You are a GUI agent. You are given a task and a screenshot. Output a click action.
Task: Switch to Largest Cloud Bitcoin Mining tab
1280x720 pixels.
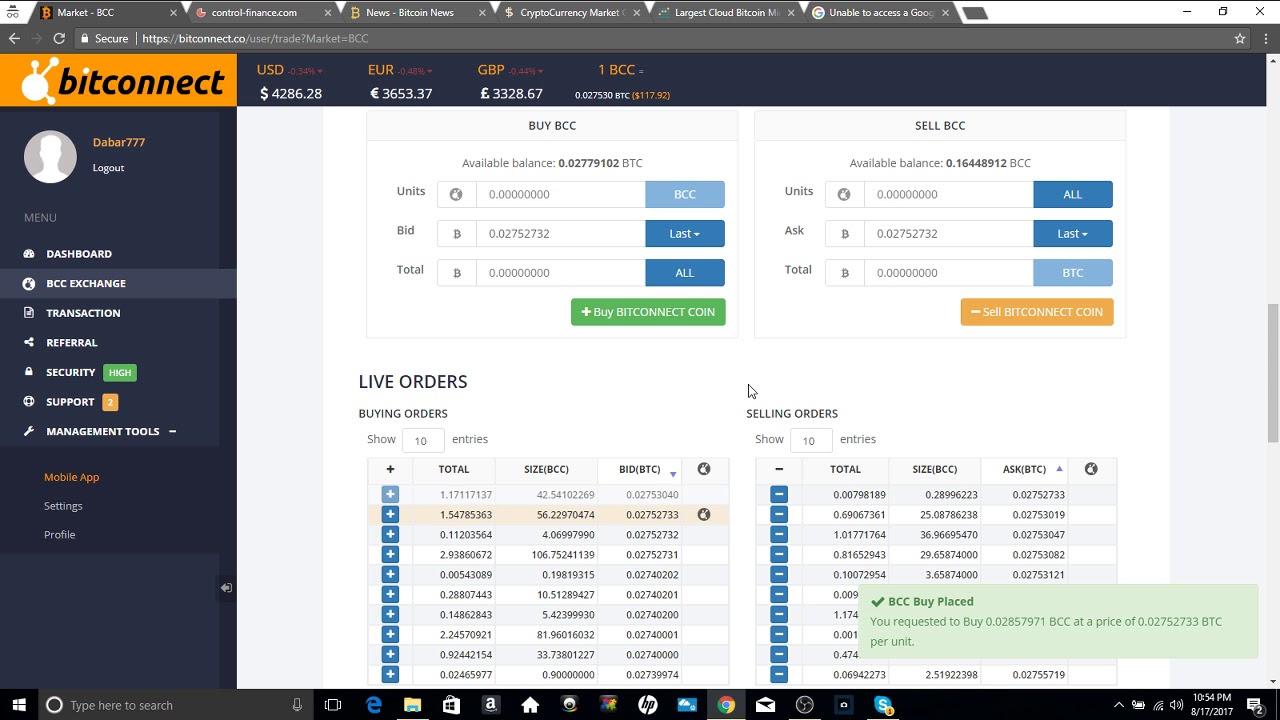click(726, 13)
